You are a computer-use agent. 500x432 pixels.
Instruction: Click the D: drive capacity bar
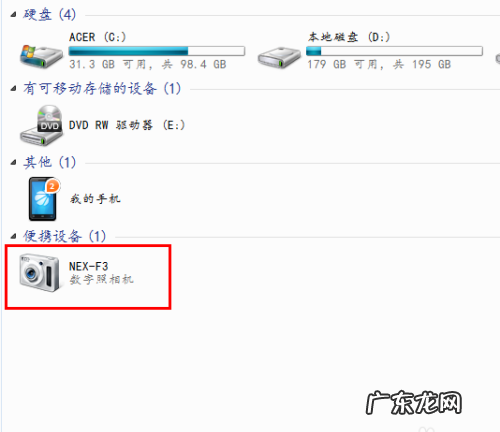(x=394, y=51)
